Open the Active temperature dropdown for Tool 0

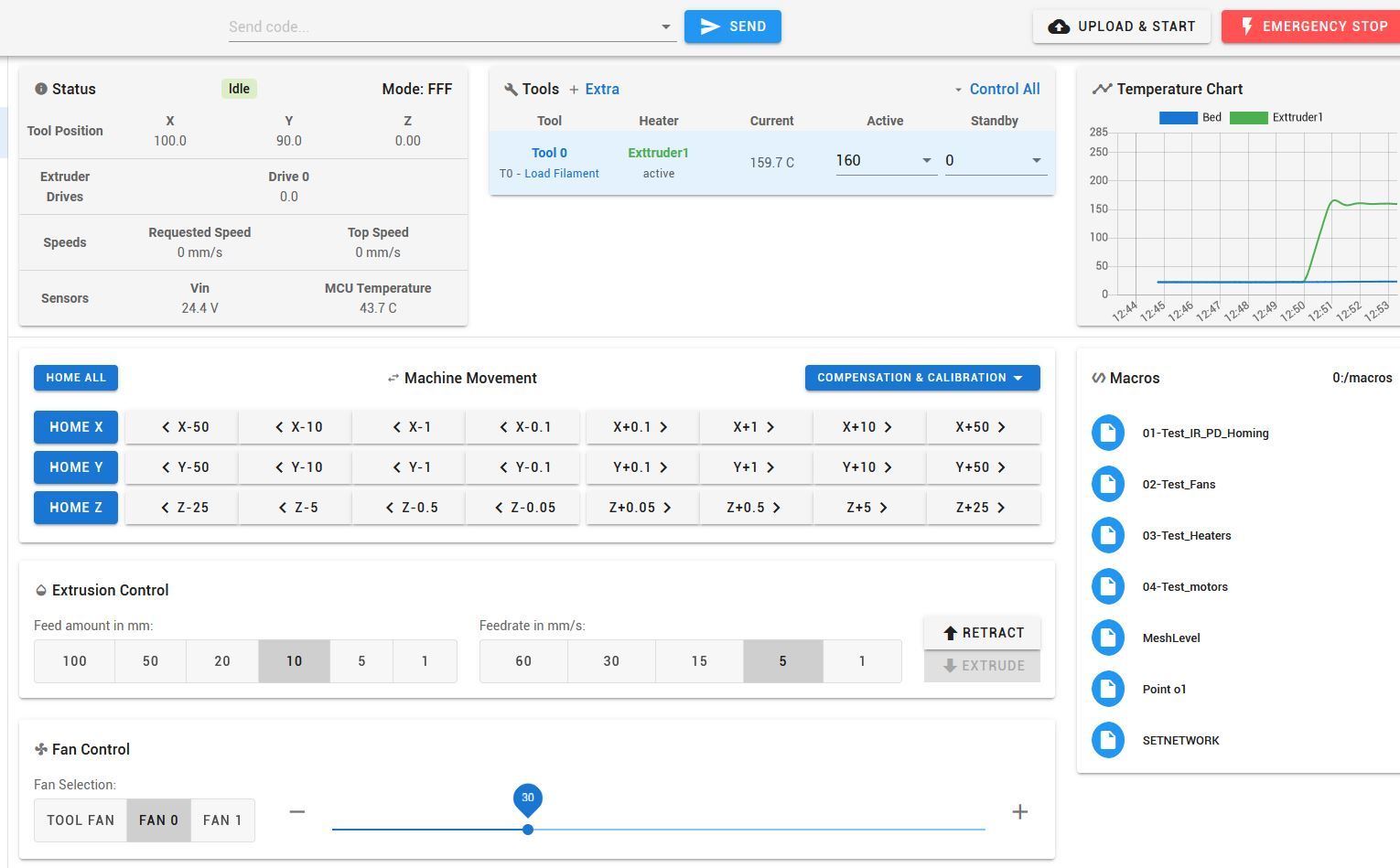[x=926, y=160]
